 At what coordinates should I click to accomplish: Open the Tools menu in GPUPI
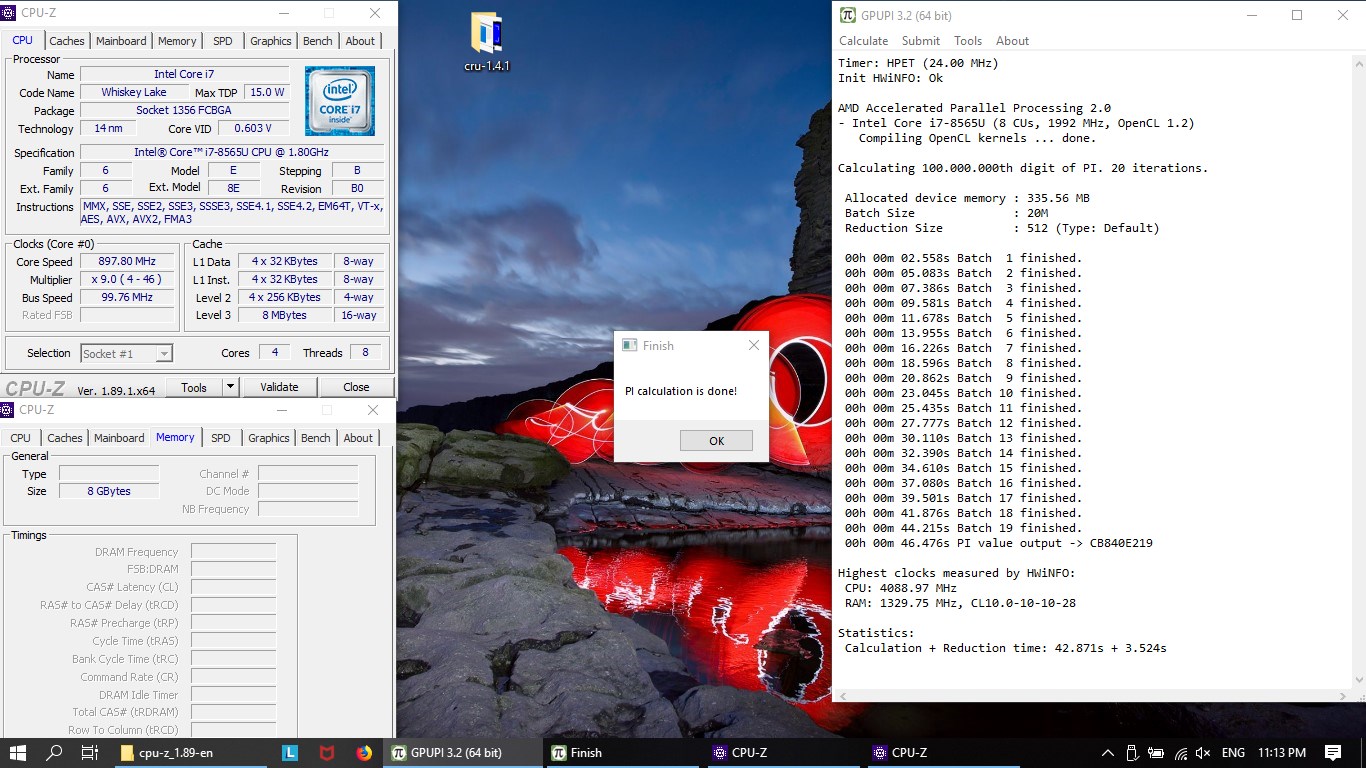968,41
